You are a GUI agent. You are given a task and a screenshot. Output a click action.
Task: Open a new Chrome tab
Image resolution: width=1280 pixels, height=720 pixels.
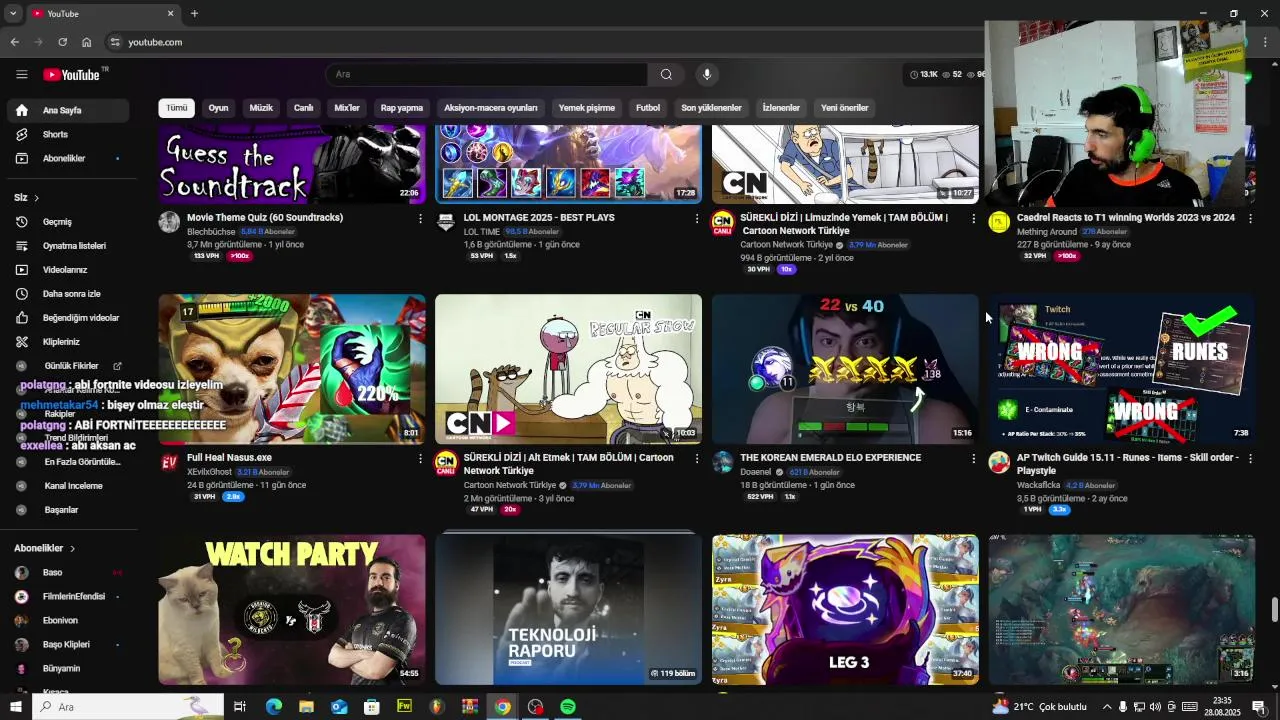194,13
